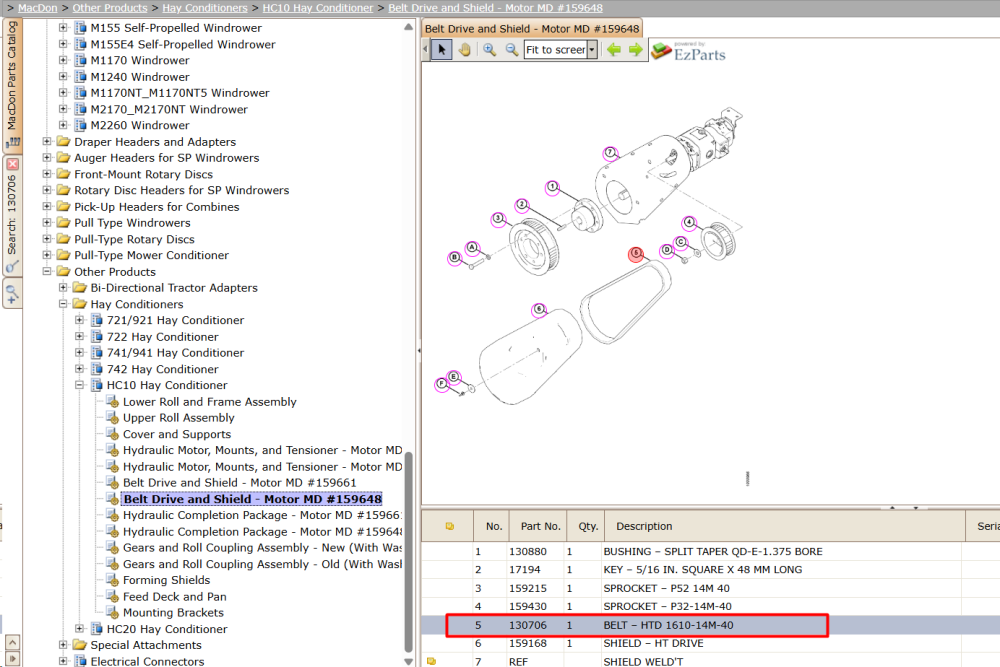The height and width of the screenshot is (667, 1000).
Task: Follow the Hay Conditioners breadcrumb link
Action: [205, 8]
